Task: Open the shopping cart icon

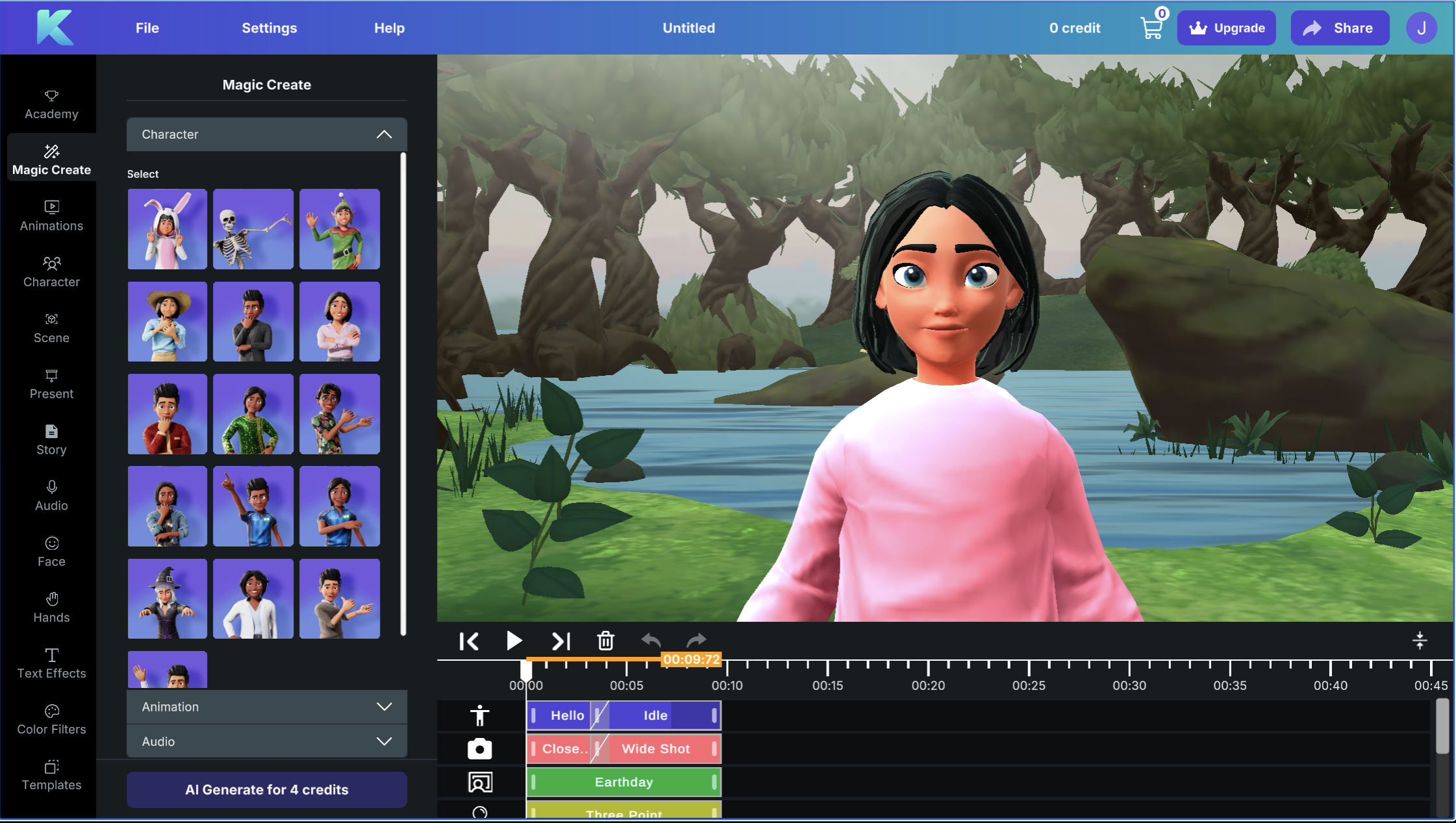Action: [x=1151, y=28]
